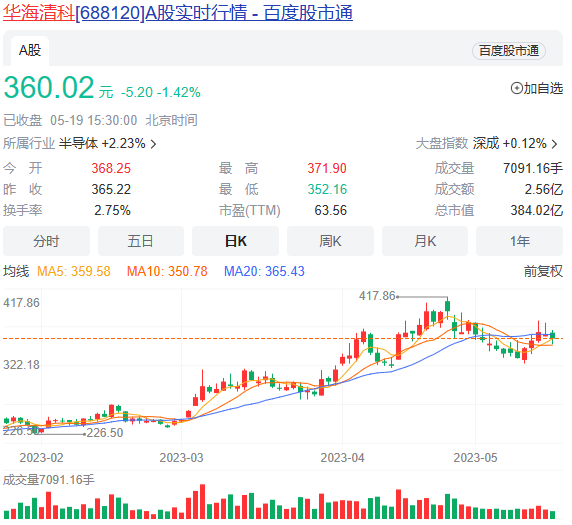Click the 最低 value 352.16

(x=327, y=189)
